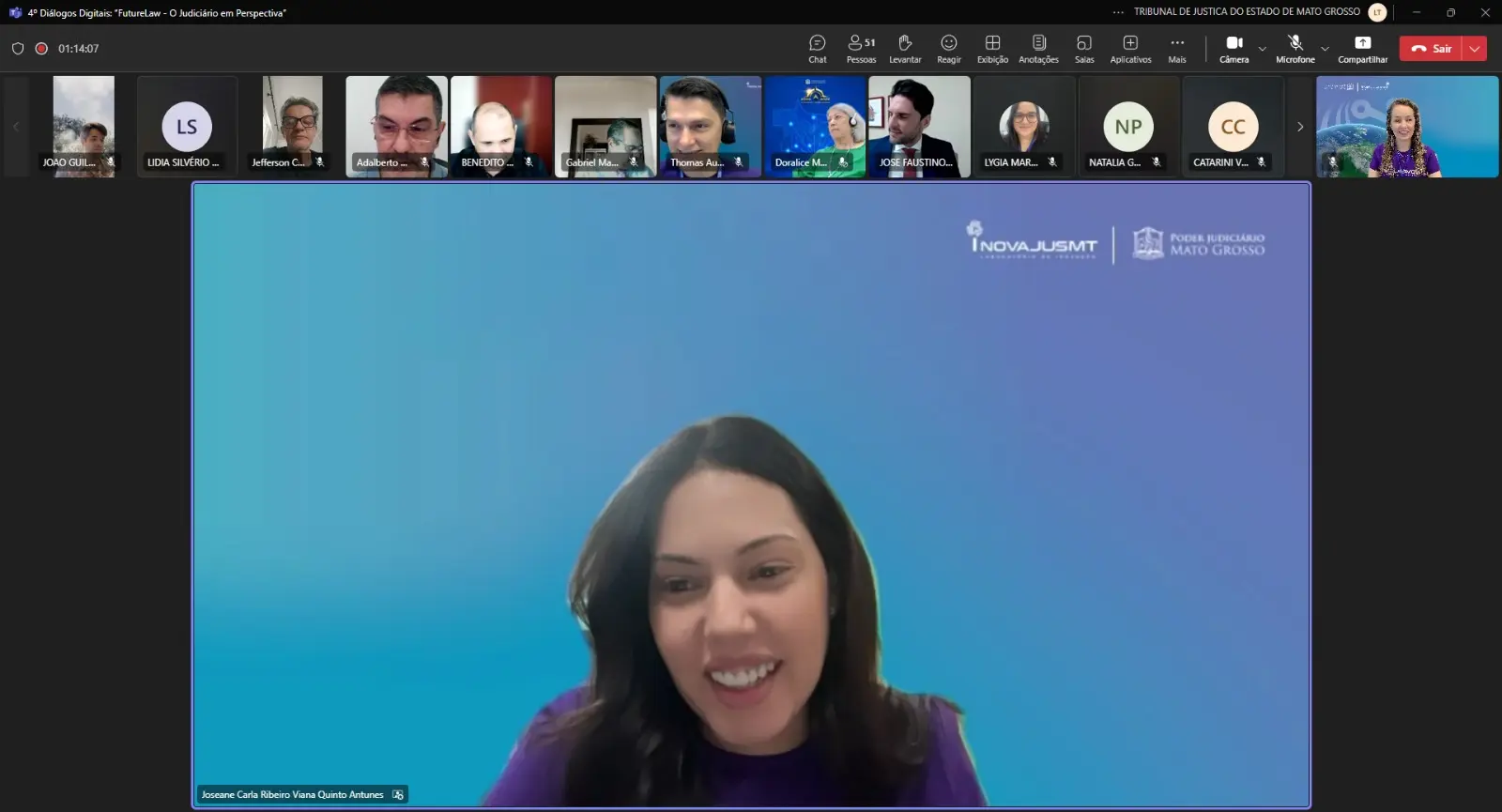Open the Reagir reactions menu
1502x812 pixels.
coord(948,49)
